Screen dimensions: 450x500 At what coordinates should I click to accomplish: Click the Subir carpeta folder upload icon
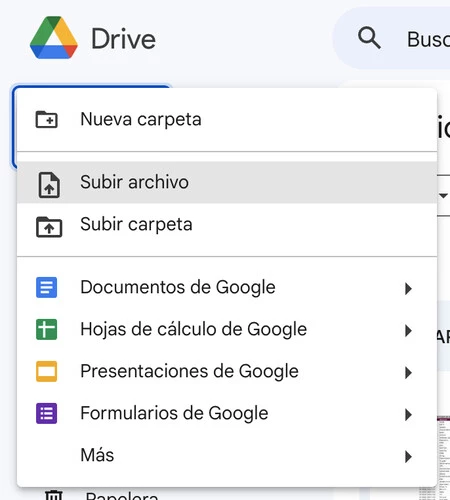[49, 227]
